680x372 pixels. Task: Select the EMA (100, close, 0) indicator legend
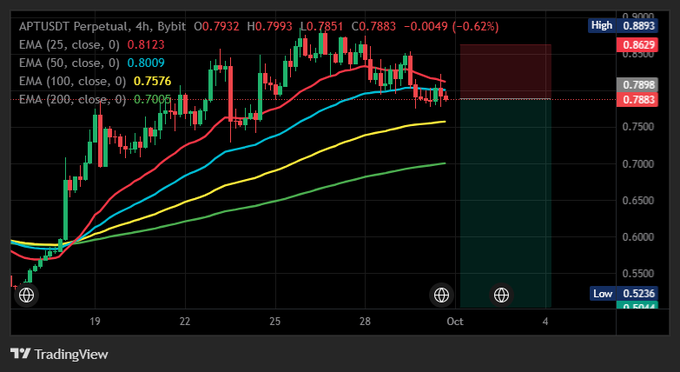[x=72, y=81]
